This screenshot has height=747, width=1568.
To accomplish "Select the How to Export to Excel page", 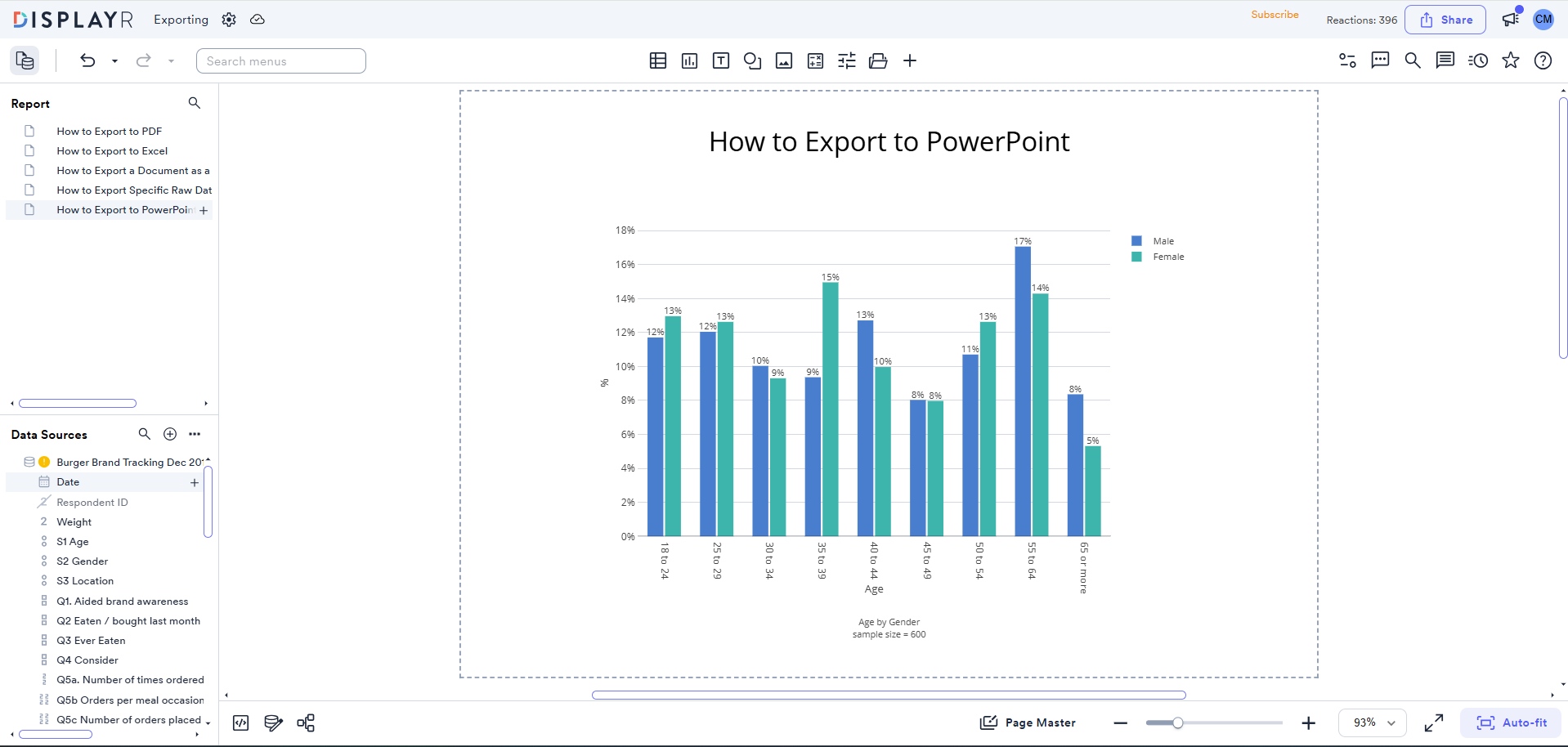I will 111,150.
